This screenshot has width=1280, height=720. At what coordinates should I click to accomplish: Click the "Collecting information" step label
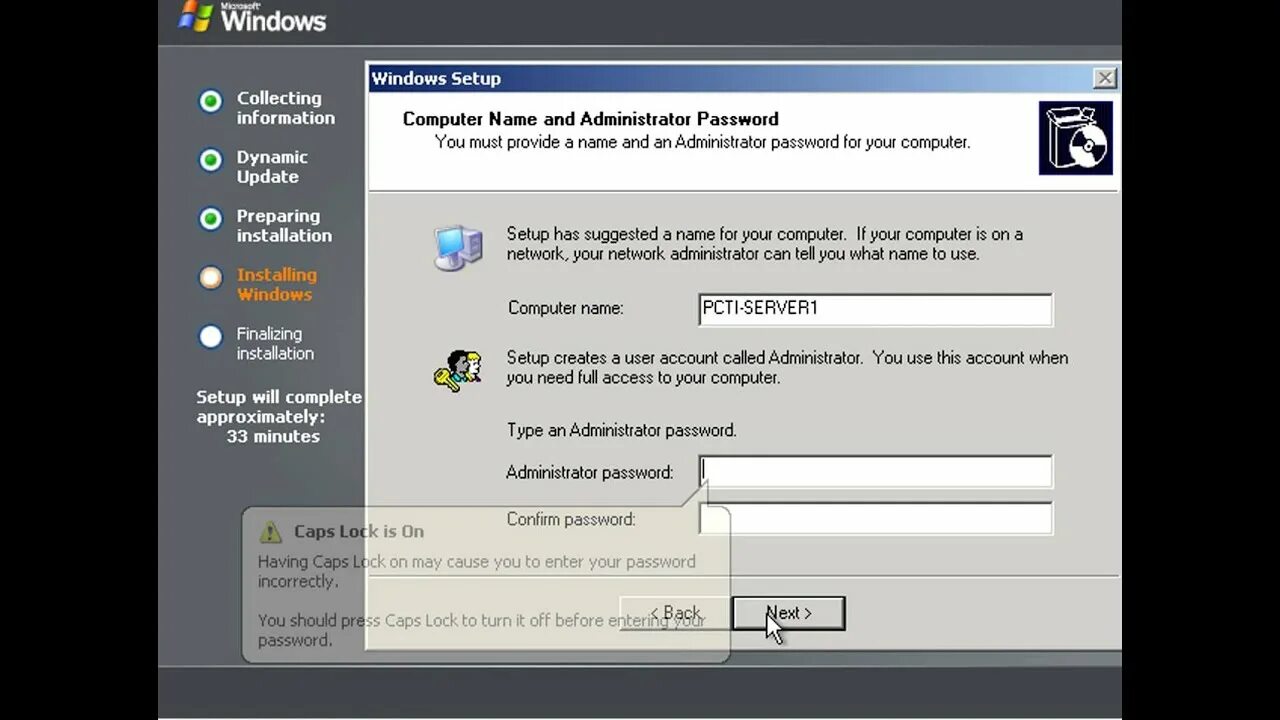(x=286, y=108)
